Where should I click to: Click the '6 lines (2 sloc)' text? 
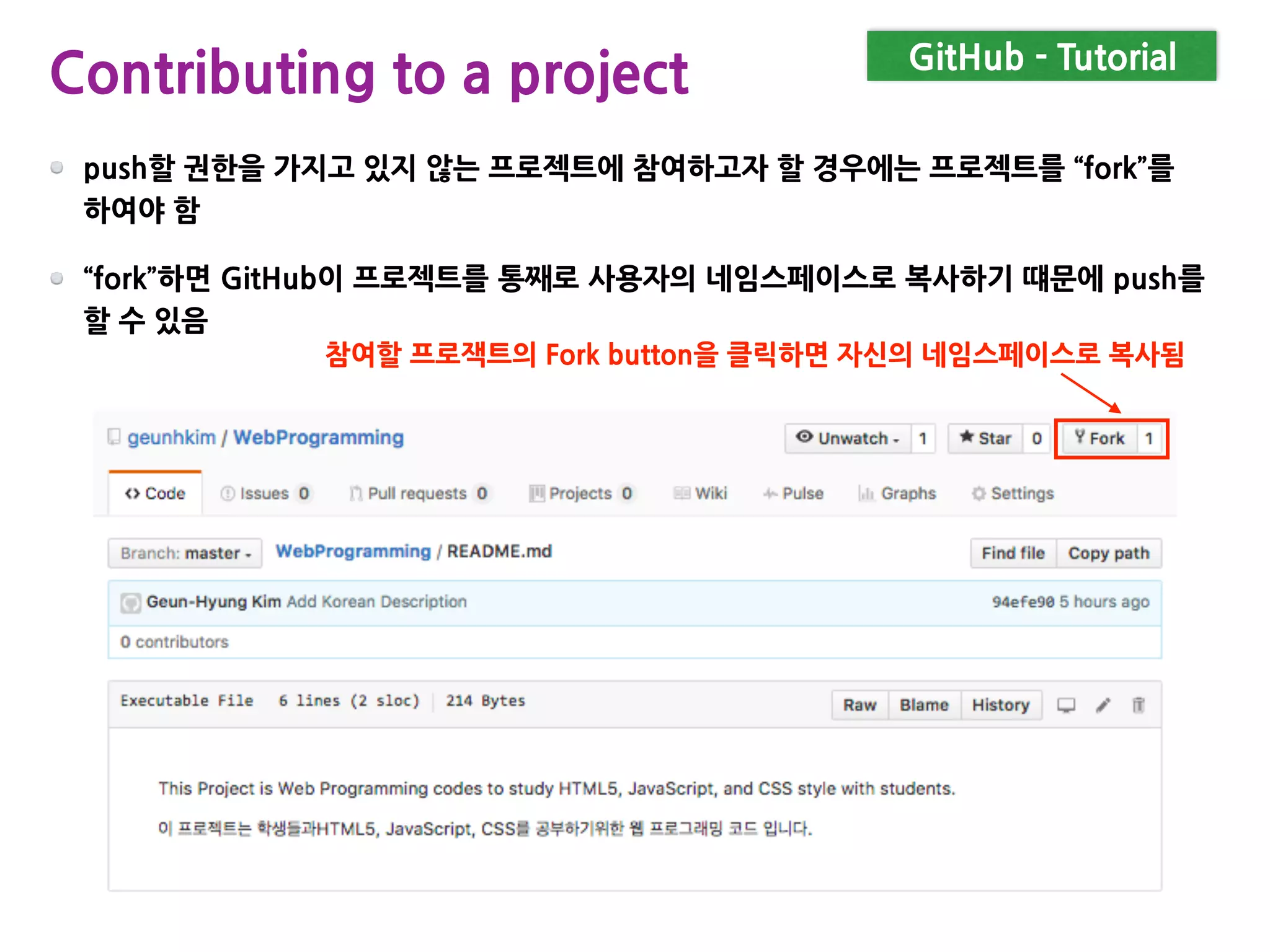coord(349,701)
